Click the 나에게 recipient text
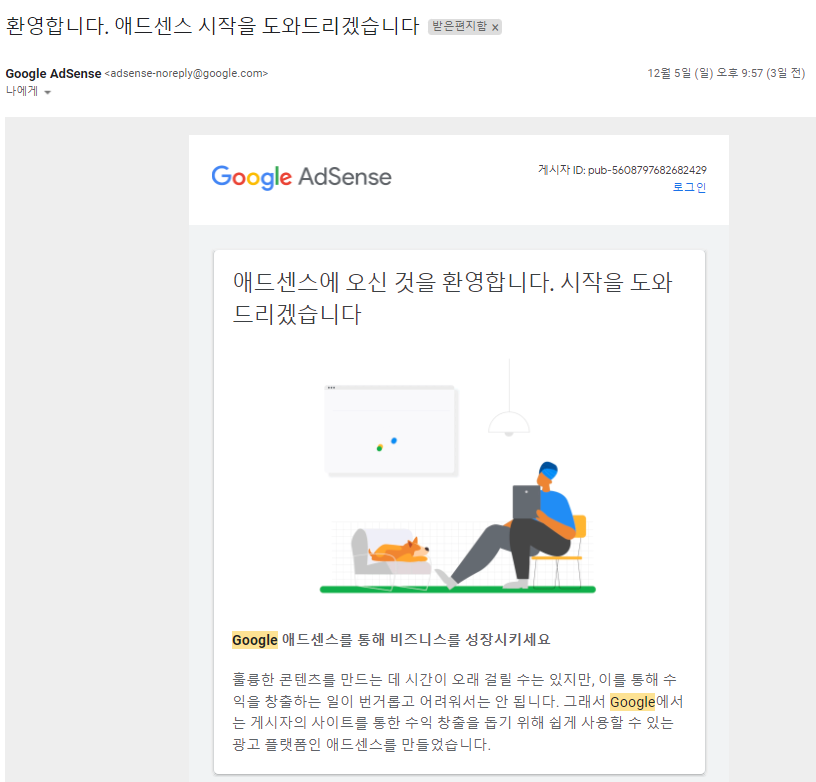This screenshot has height=782, width=816. click(22, 91)
